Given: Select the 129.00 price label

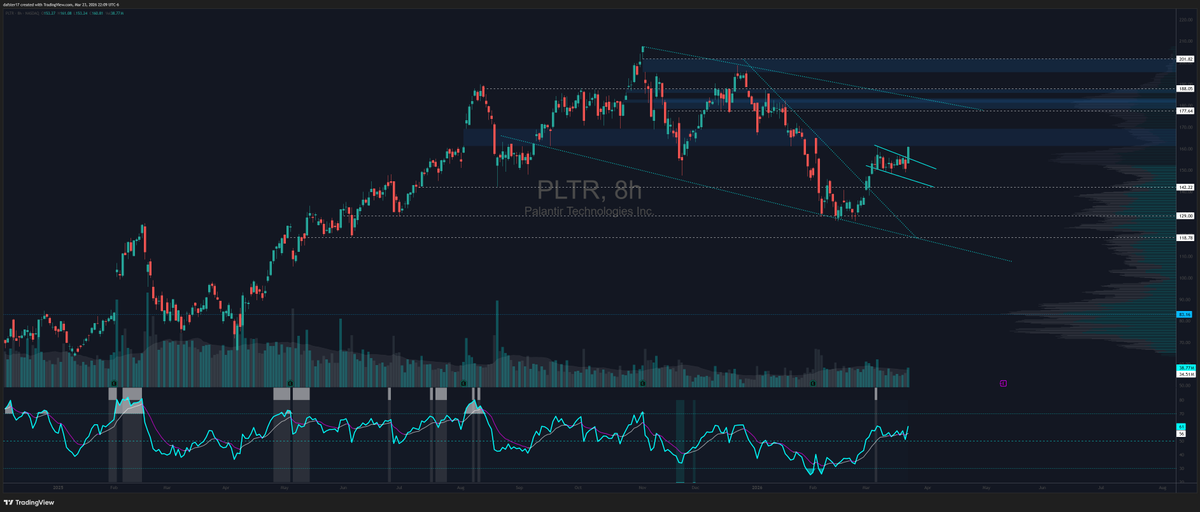Looking at the screenshot, I should (x=1185, y=215).
